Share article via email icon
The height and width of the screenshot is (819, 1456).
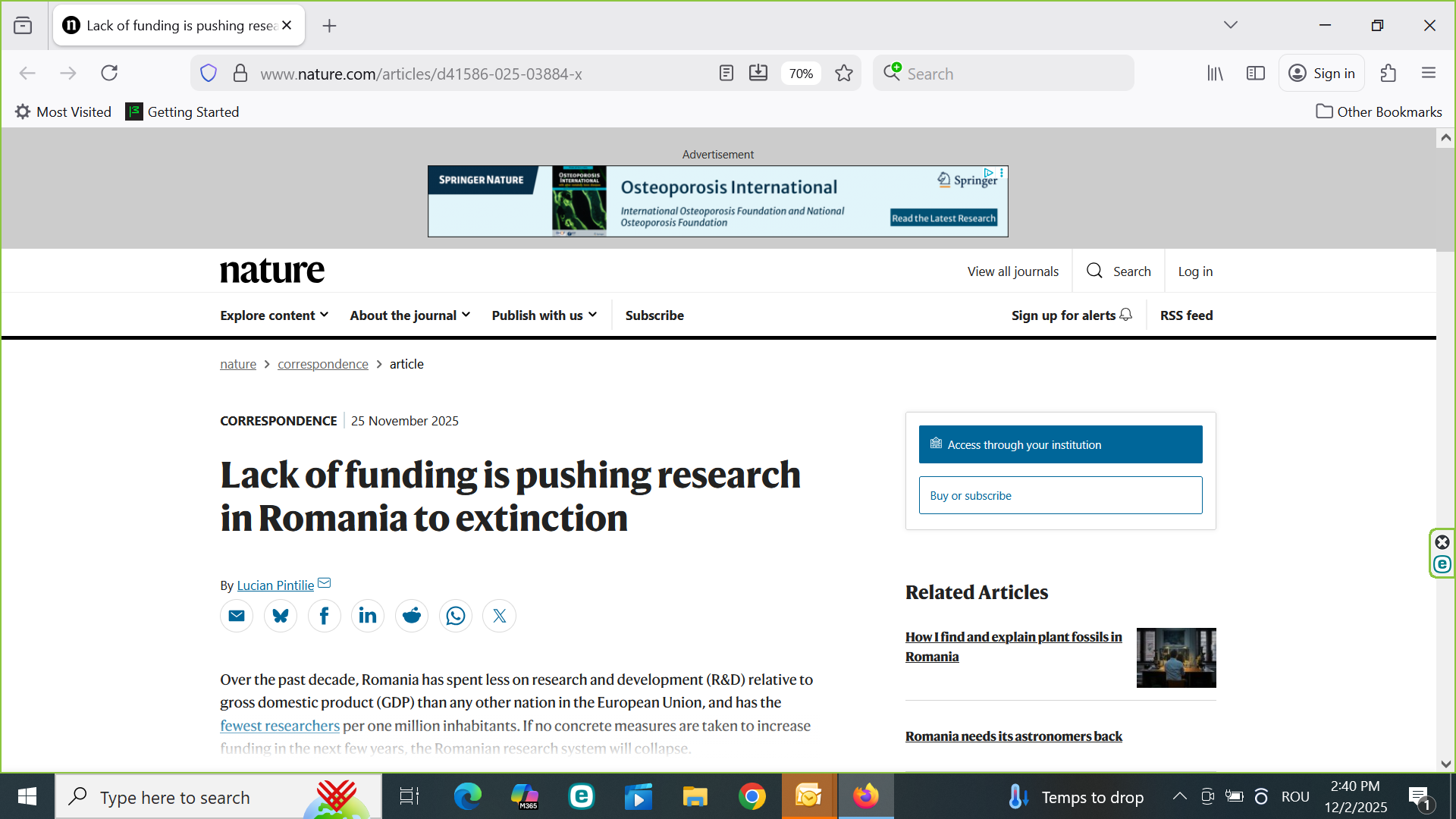(237, 616)
